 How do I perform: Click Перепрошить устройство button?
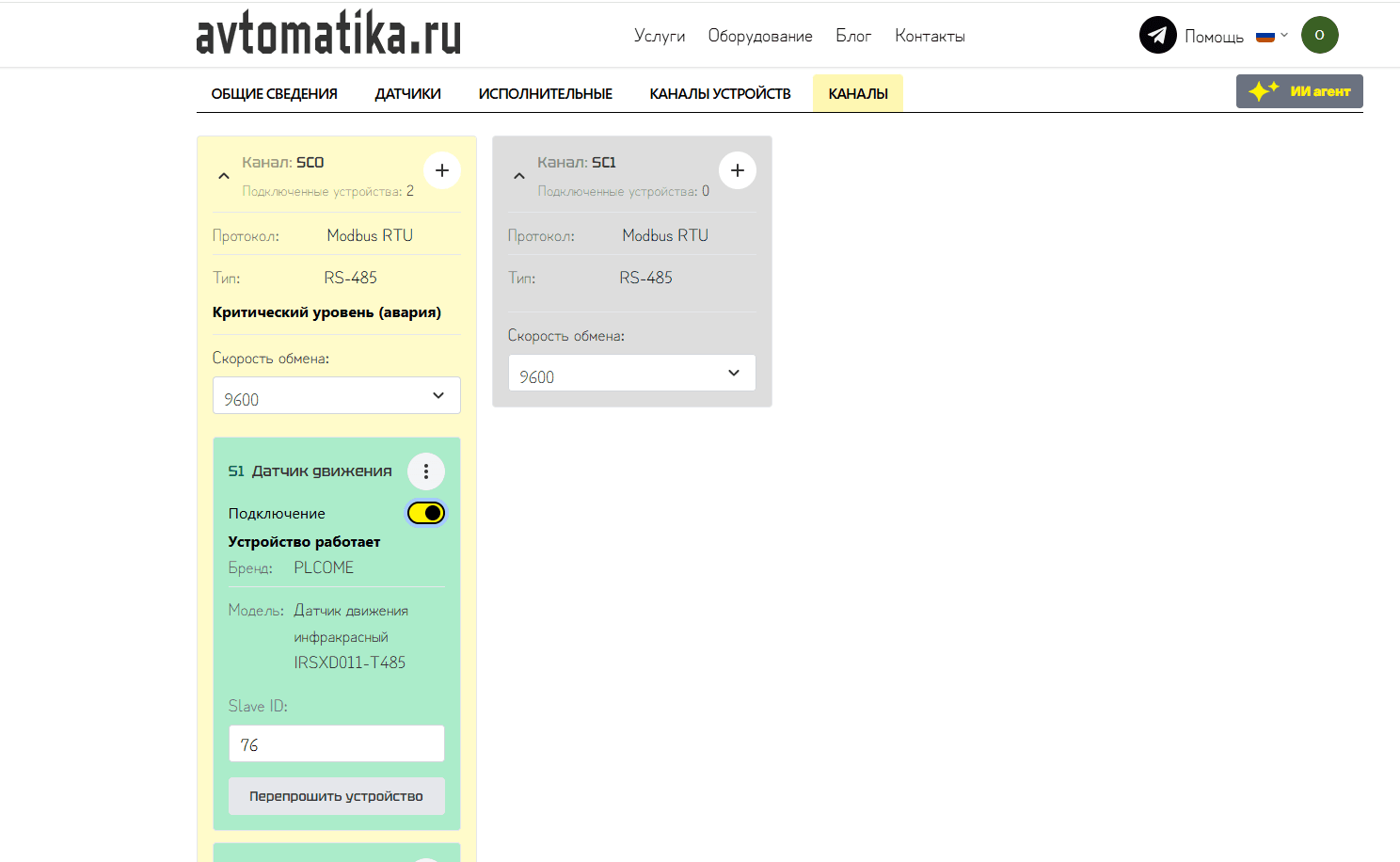[337, 796]
